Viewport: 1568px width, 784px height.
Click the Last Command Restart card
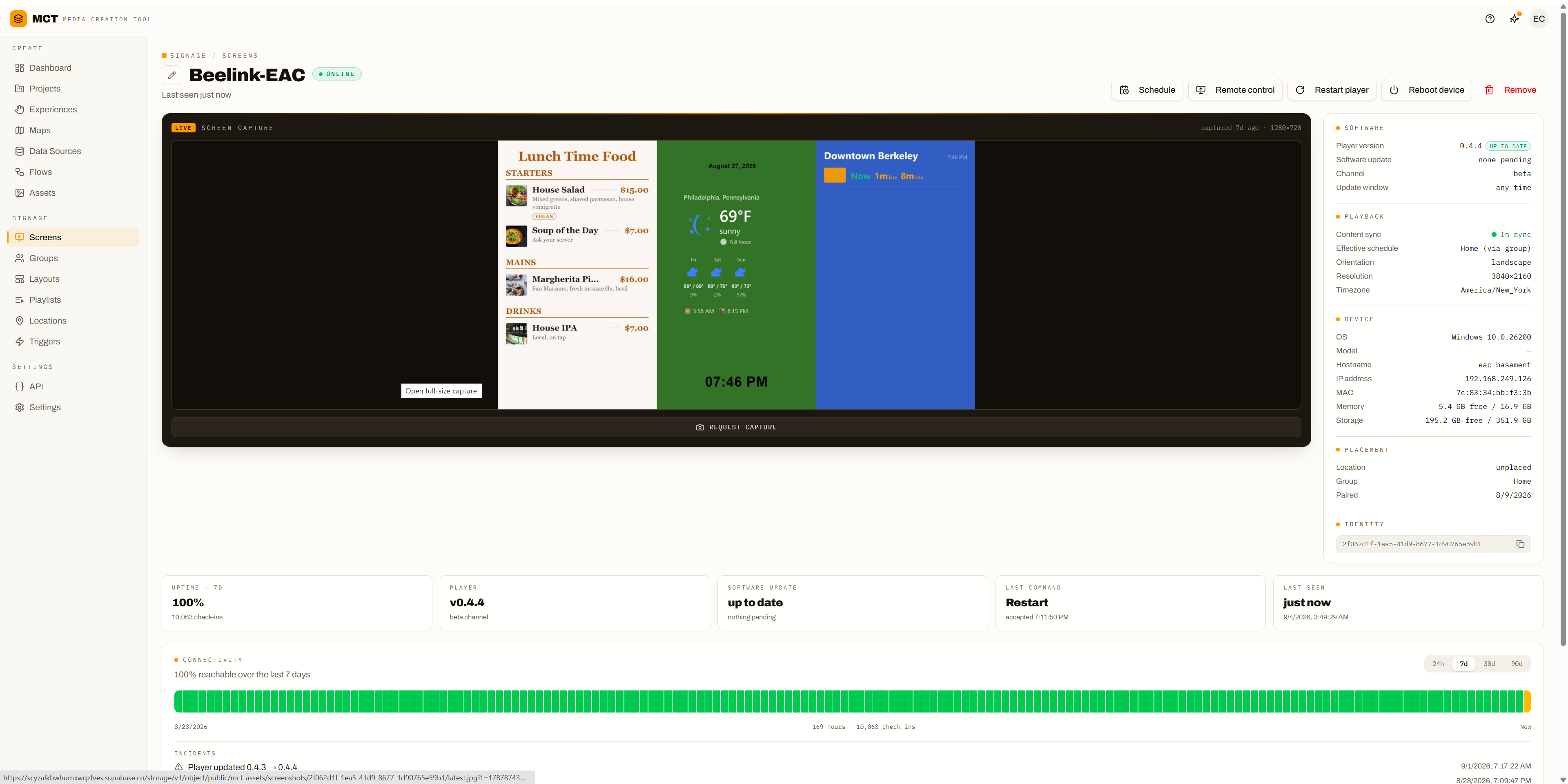pos(1130,603)
